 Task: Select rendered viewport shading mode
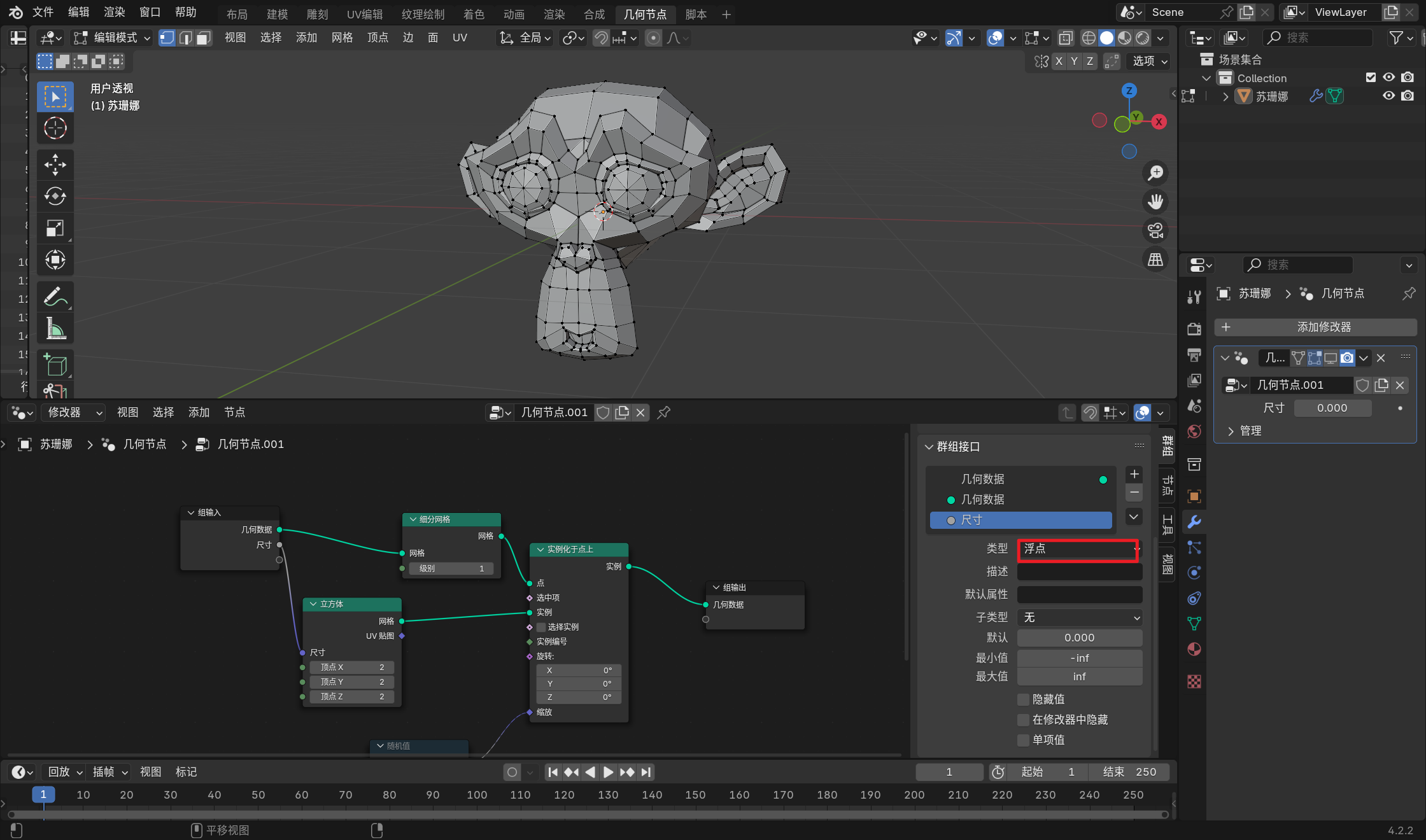pos(1143,38)
